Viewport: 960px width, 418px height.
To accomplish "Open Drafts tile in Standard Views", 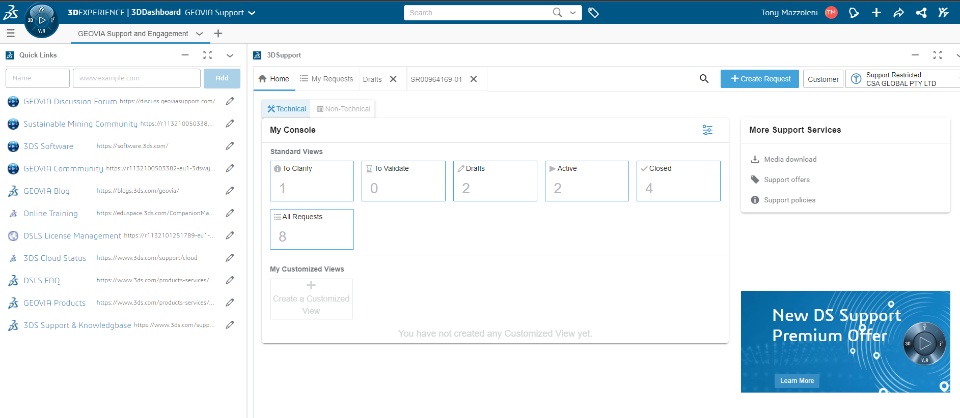I will coord(495,181).
